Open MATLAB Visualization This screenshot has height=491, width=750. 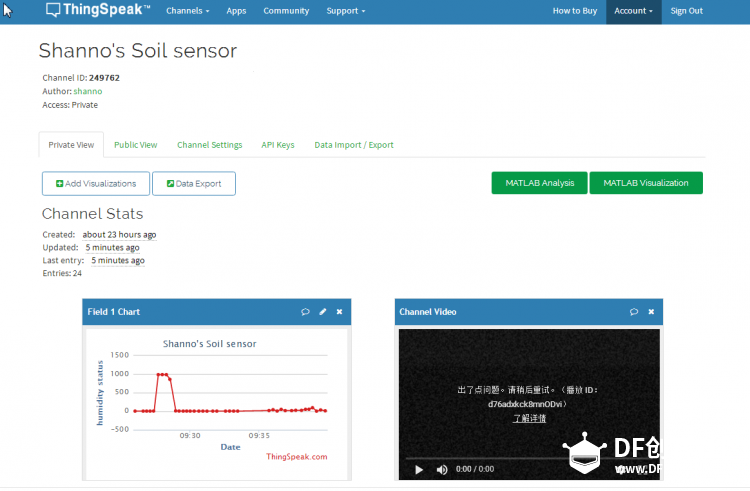click(646, 183)
